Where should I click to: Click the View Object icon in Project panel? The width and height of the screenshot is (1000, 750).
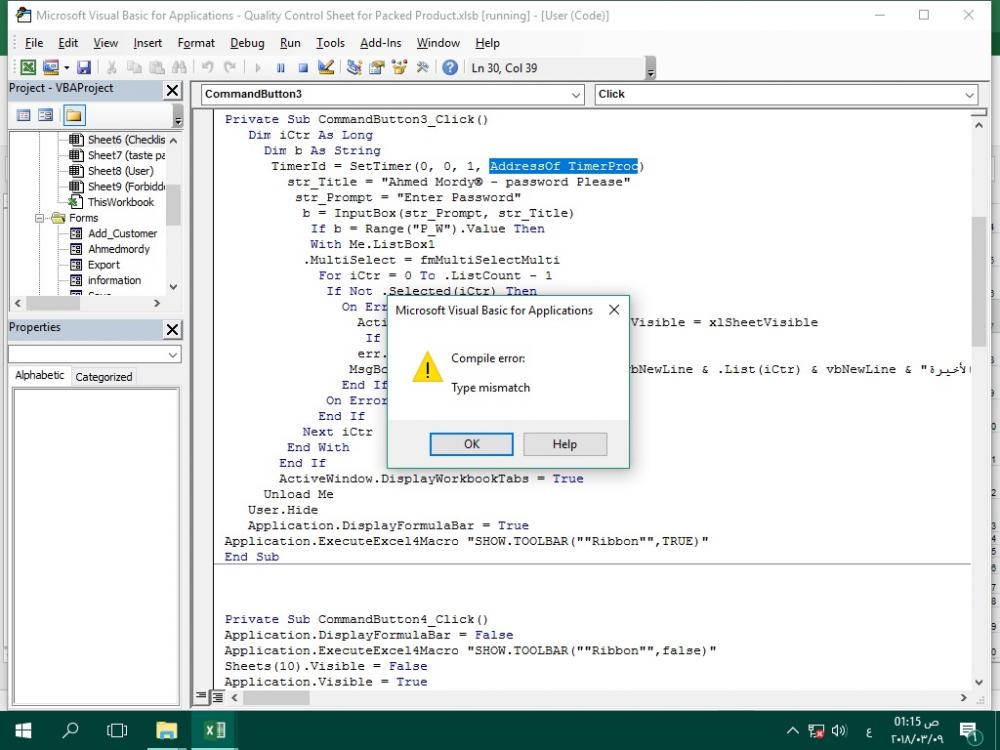click(45, 115)
